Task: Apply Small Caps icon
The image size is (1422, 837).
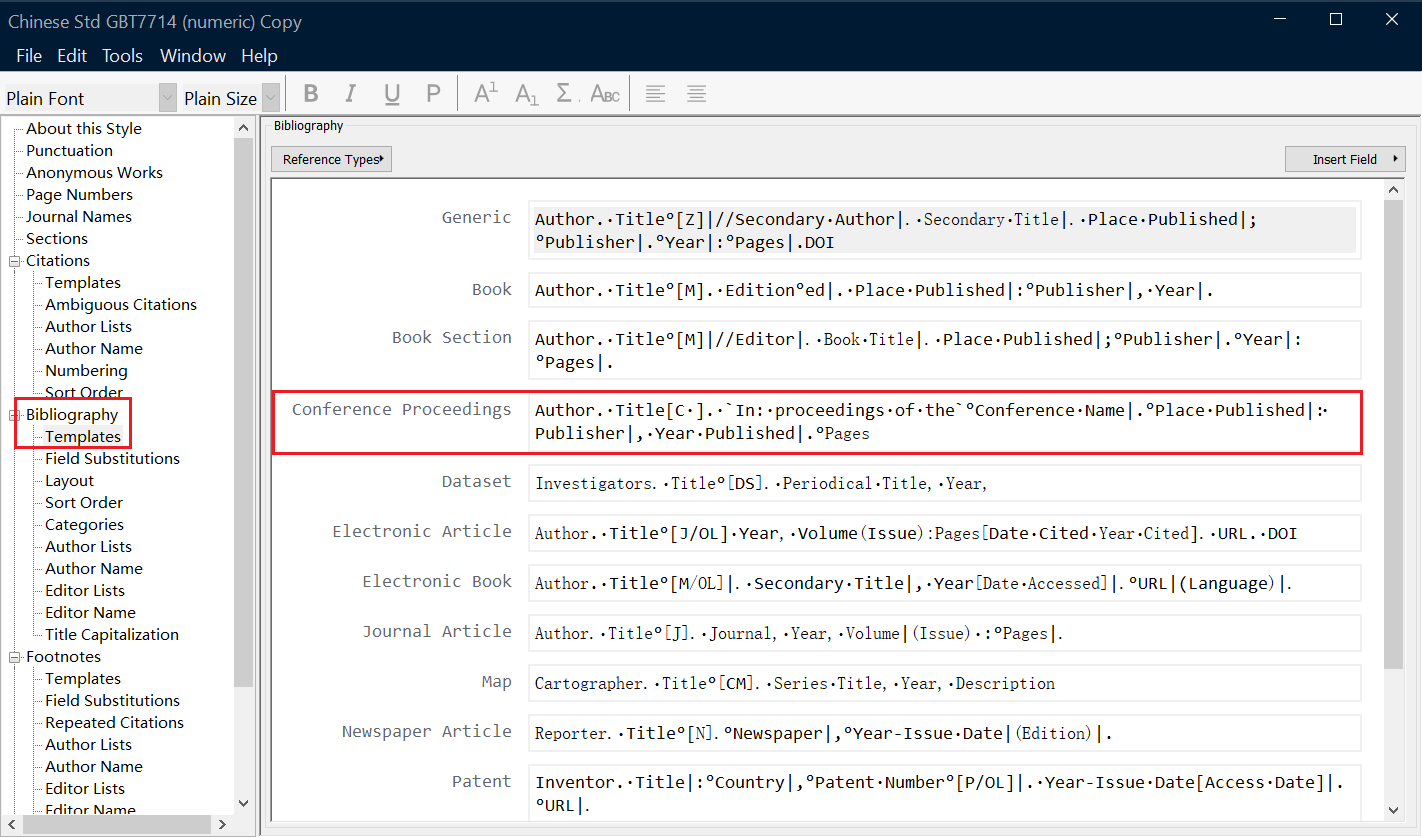Action: coord(606,94)
